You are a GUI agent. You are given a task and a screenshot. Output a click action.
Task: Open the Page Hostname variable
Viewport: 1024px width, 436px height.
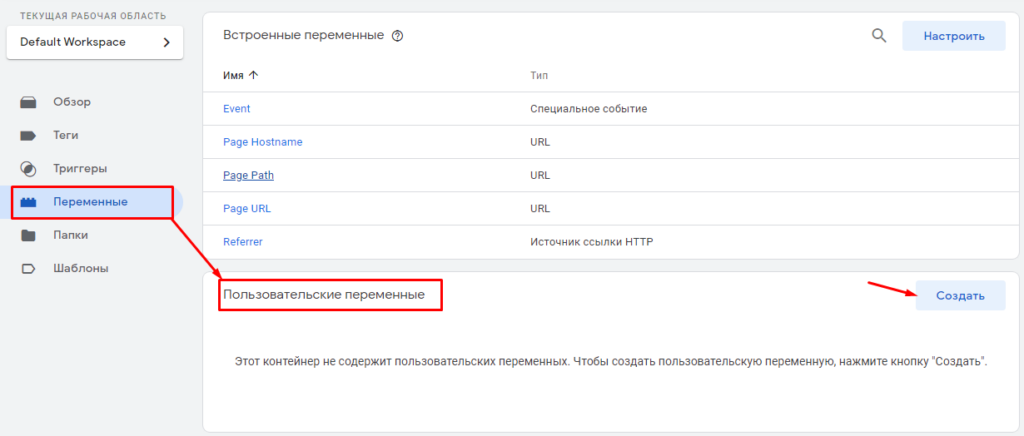262,142
